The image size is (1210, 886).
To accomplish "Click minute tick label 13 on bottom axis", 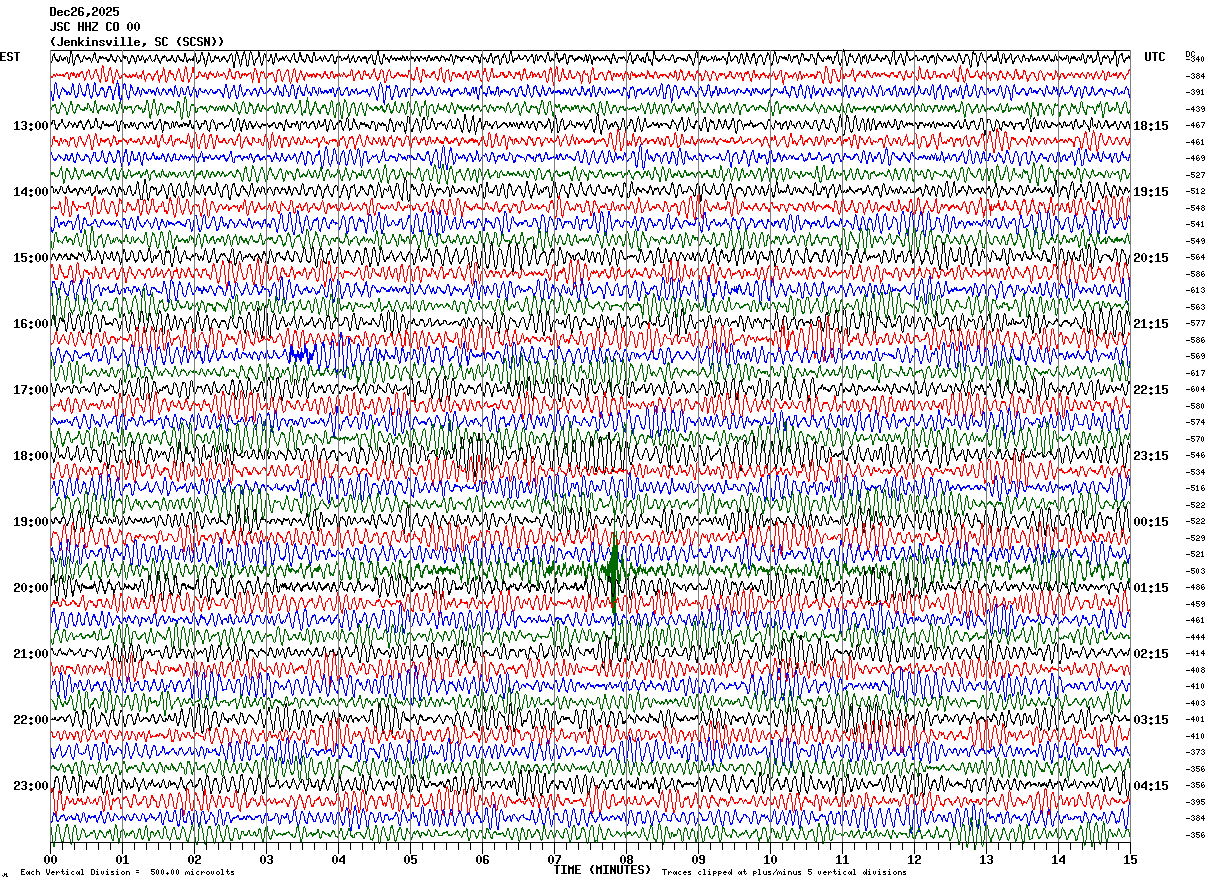I will pos(986,859).
